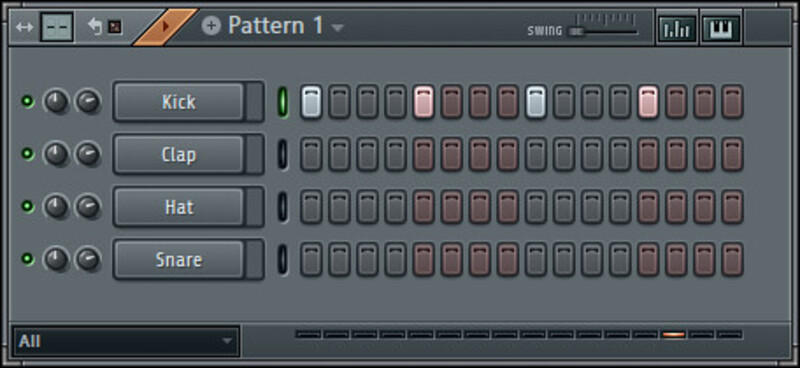The width and height of the screenshot is (800, 368).
Task: Deselect the Kick channel green selector
Action: tap(283, 102)
